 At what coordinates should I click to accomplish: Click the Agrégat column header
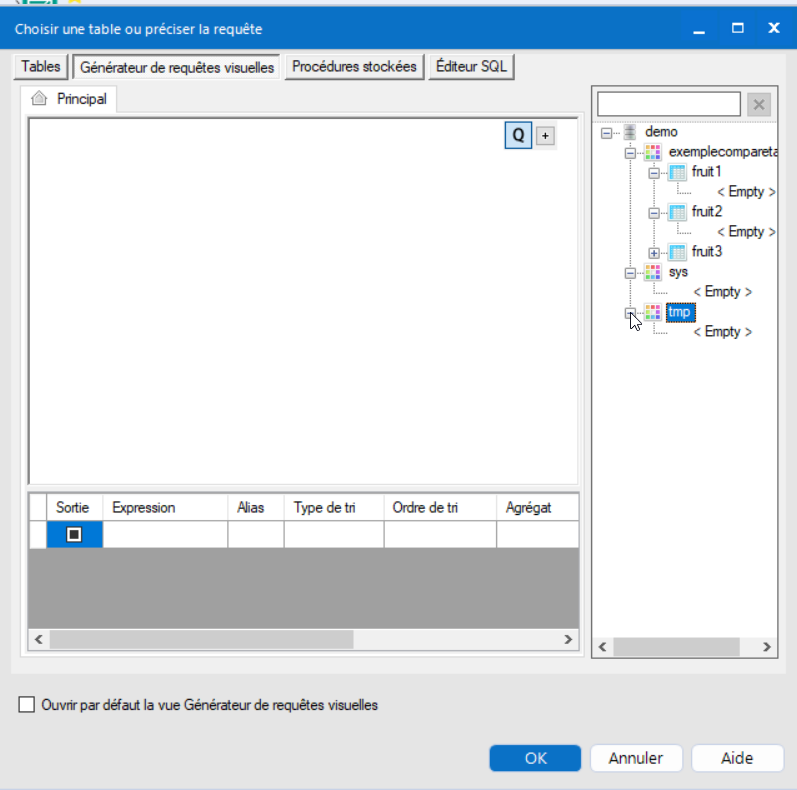[537, 507]
